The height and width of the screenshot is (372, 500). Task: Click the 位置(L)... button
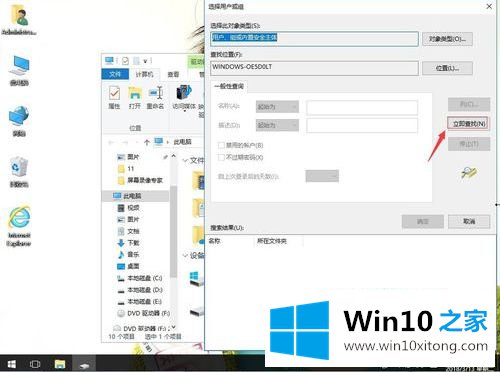(x=447, y=68)
